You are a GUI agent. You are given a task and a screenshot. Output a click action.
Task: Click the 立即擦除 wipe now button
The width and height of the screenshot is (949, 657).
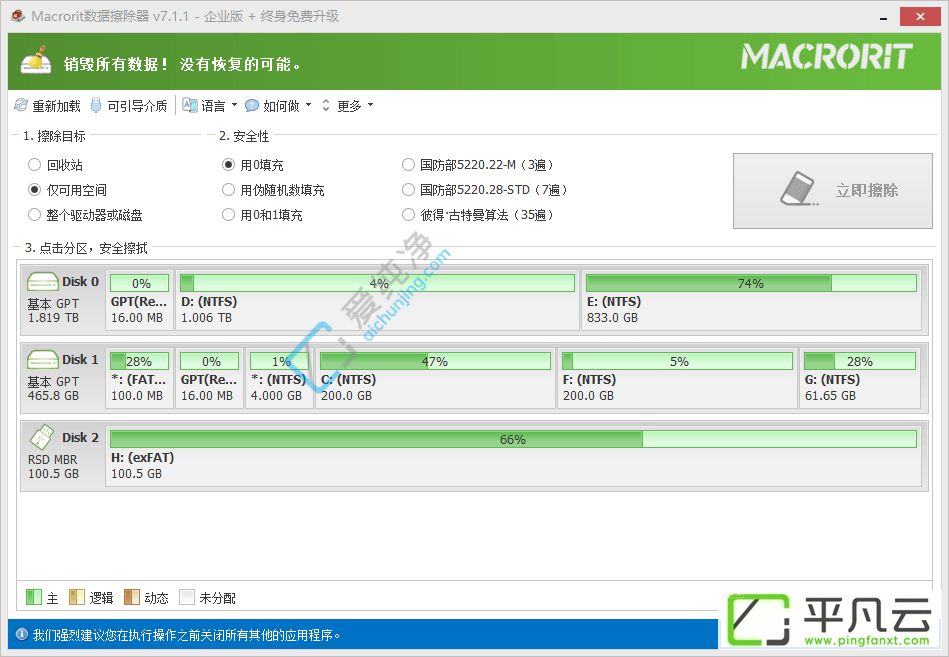(x=832, y=191)
